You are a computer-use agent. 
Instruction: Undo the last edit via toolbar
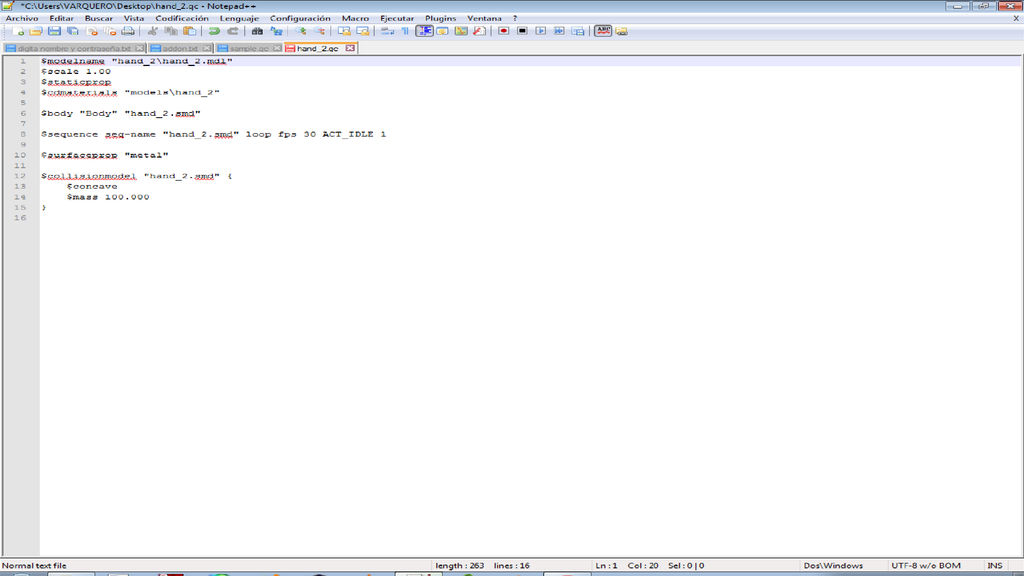pos(214,31)
